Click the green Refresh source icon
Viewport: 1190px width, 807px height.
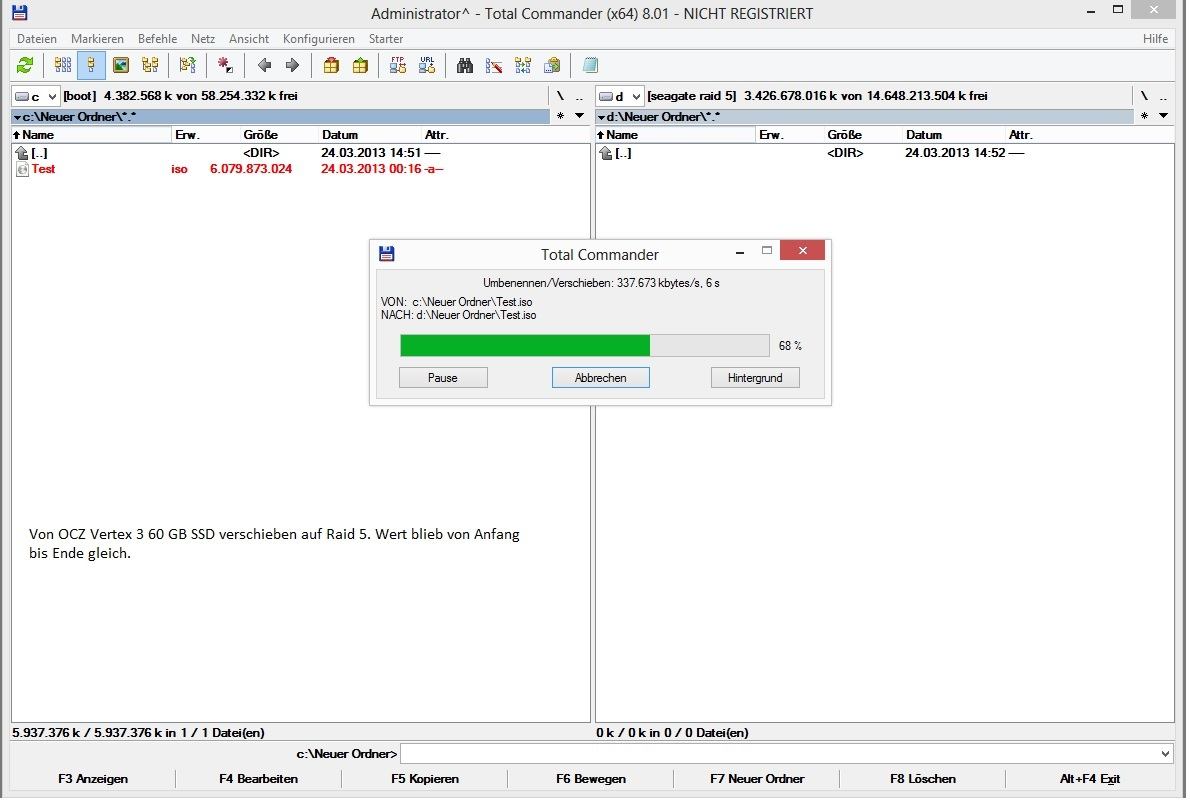(25, 66)
